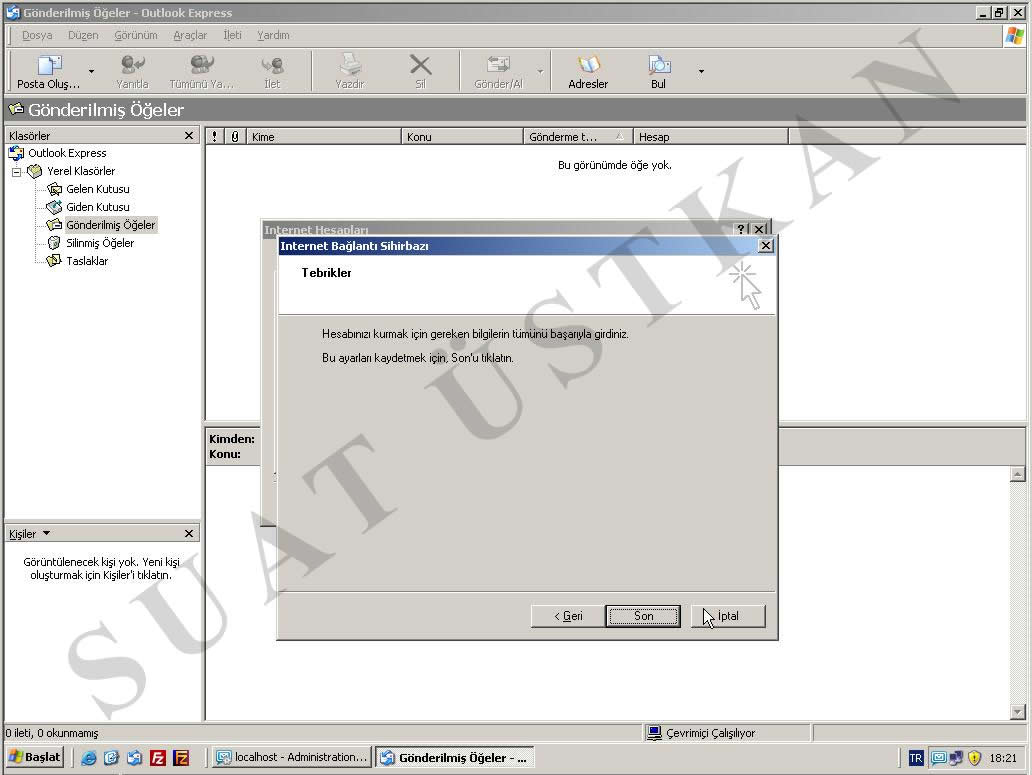
Task: Open the Taslaklar folder
Action: [87, 261]
